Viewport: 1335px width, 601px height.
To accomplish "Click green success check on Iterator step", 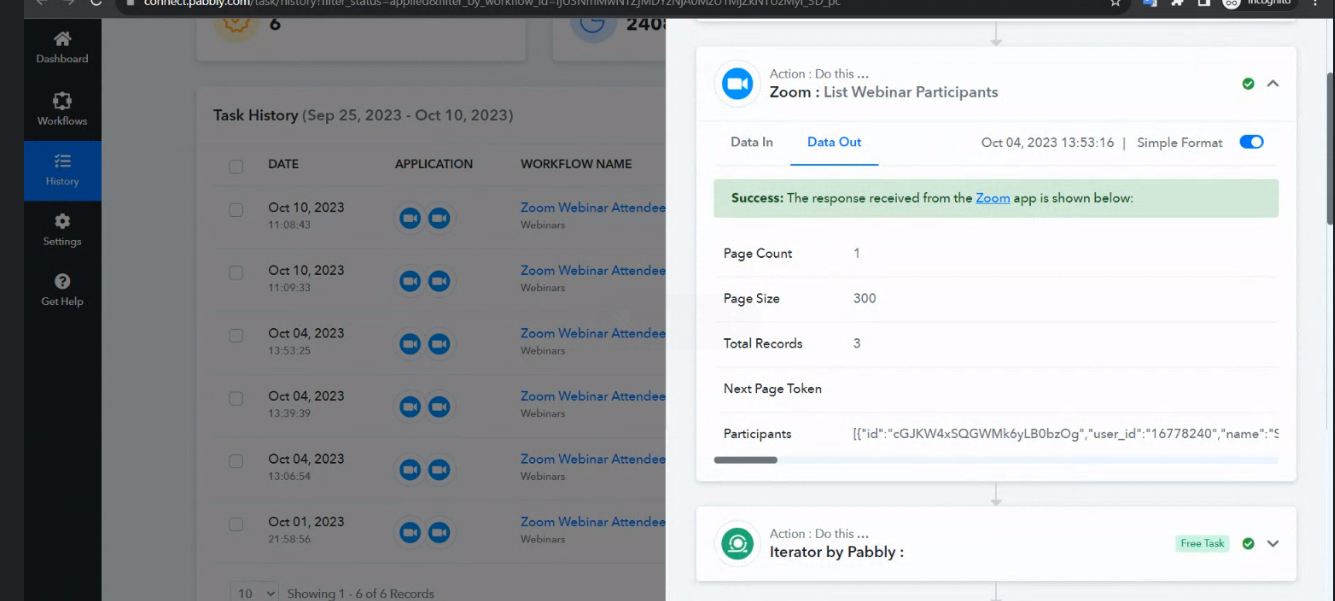I will (1248, 544).
